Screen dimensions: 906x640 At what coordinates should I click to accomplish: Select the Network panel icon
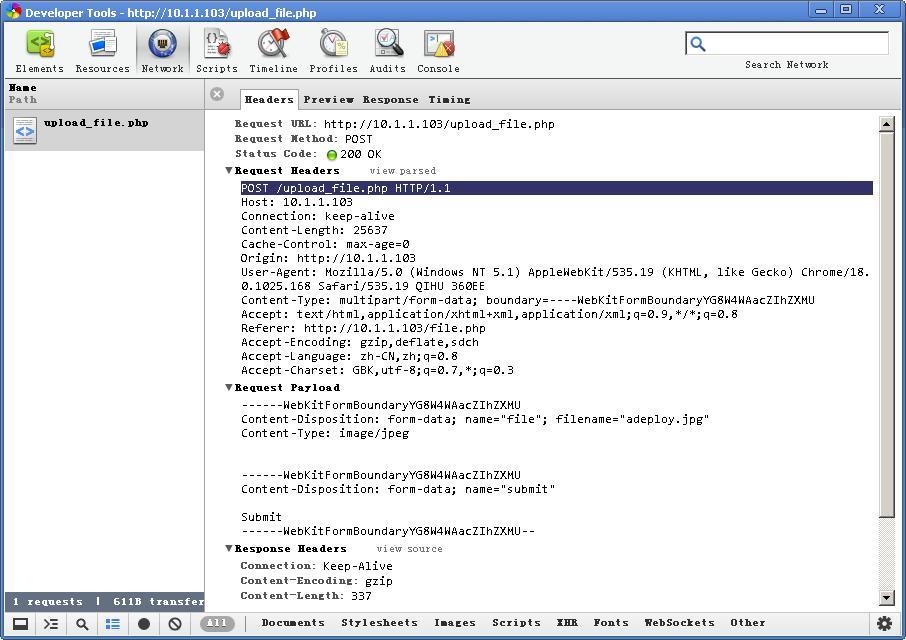point(162,49)
